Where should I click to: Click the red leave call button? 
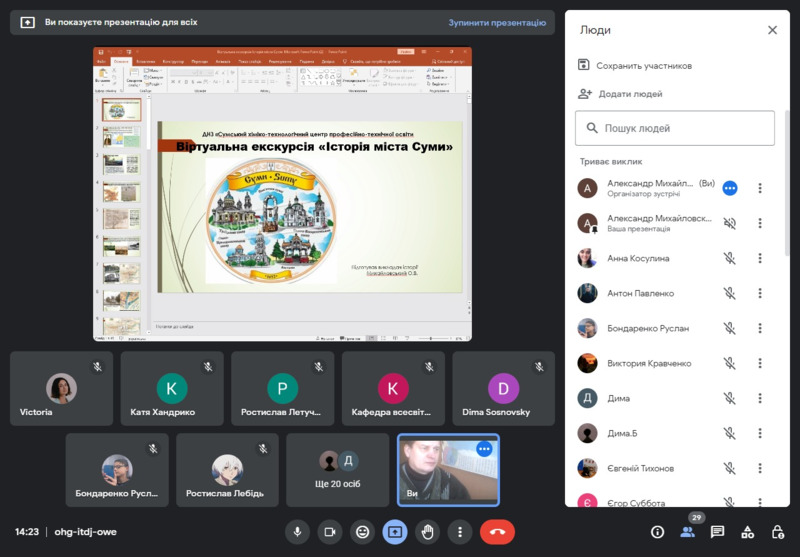pos(497,532)
